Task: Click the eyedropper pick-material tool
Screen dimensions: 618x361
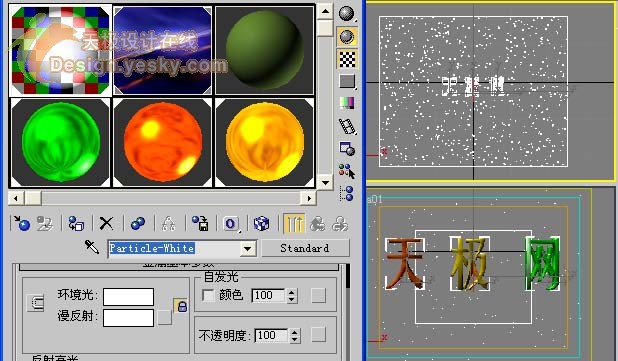Action: click(92, 247)
